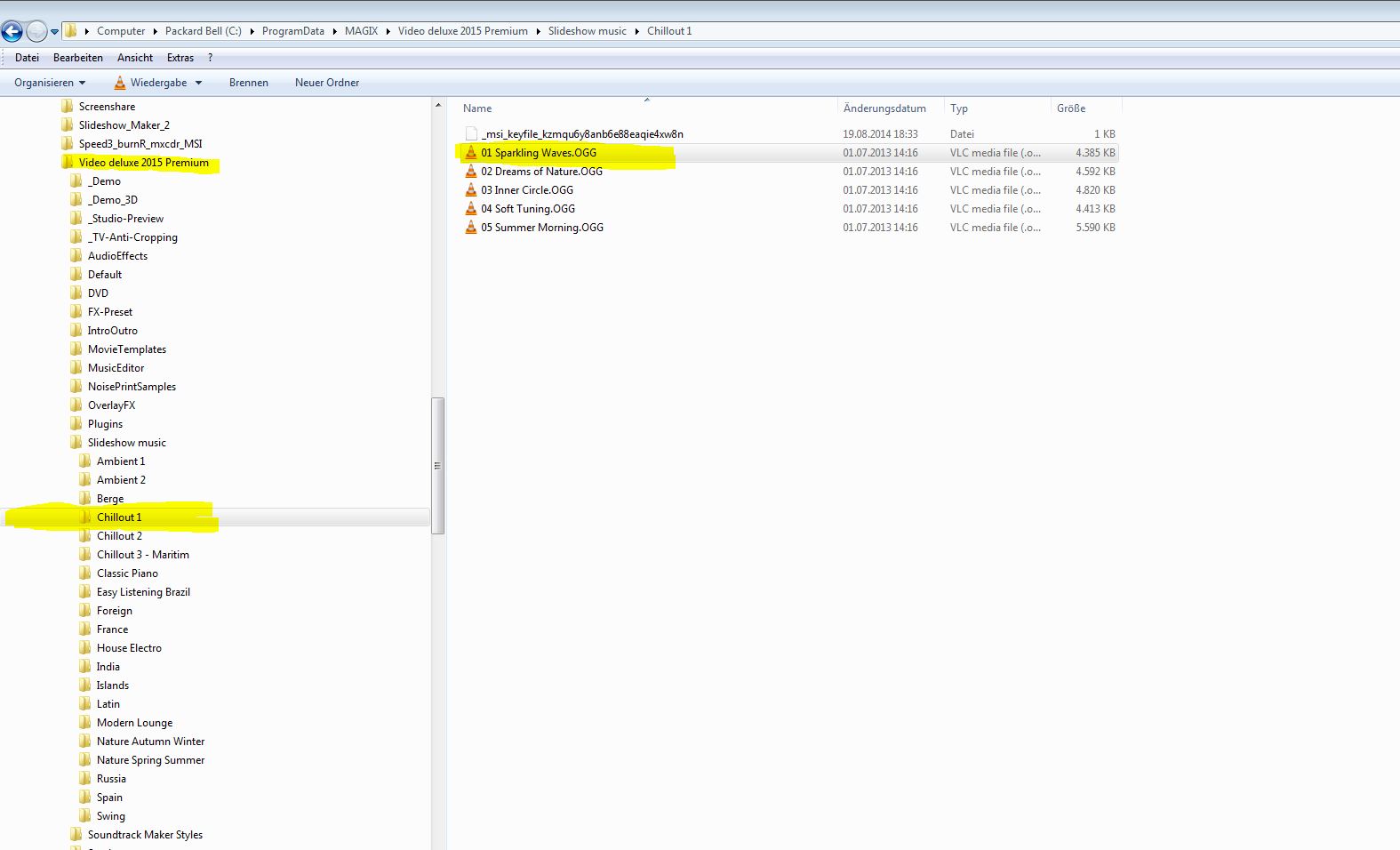The width and height of the screenshot is (1400, 850).
Task: Sort files by Änderungsdatum column header
Action: point(884,108)
